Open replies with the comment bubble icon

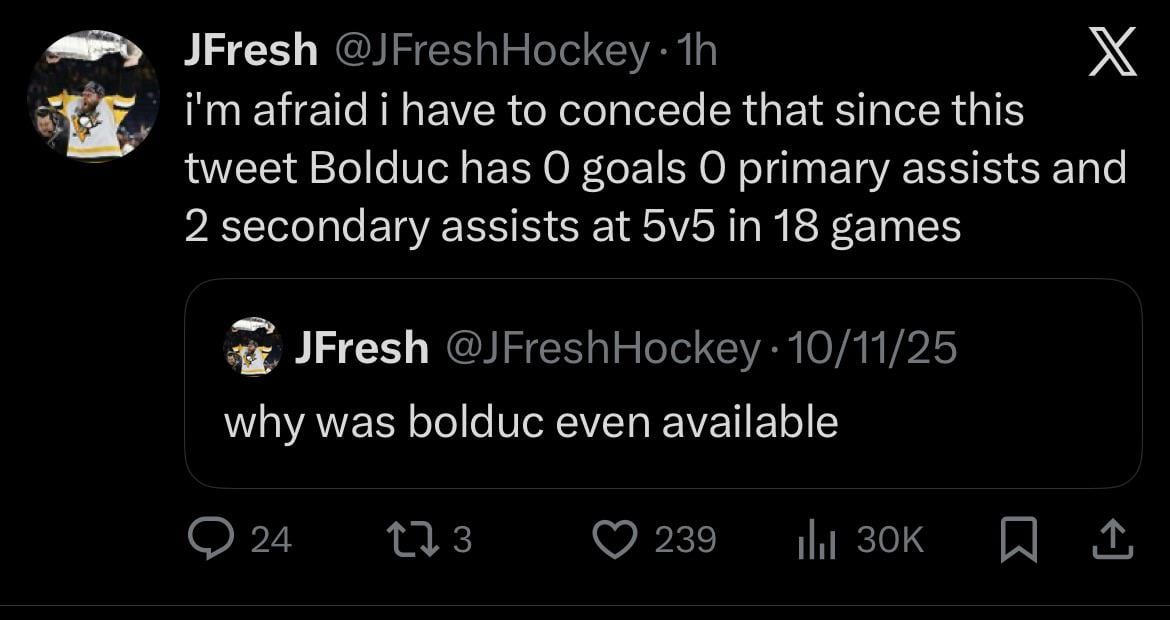213,539
